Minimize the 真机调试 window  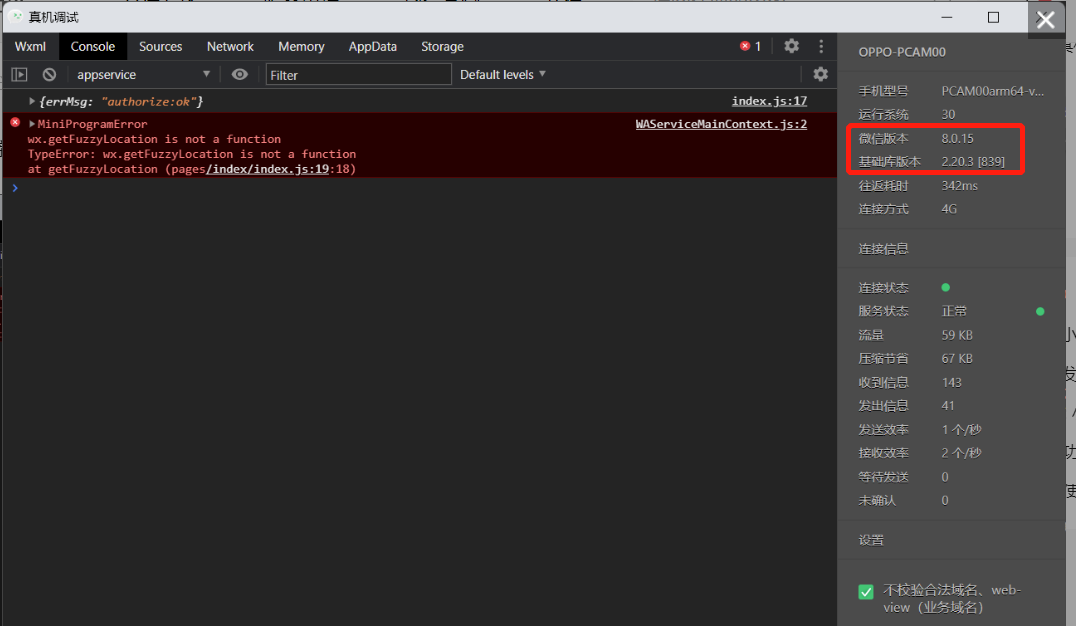coord(947,17)
